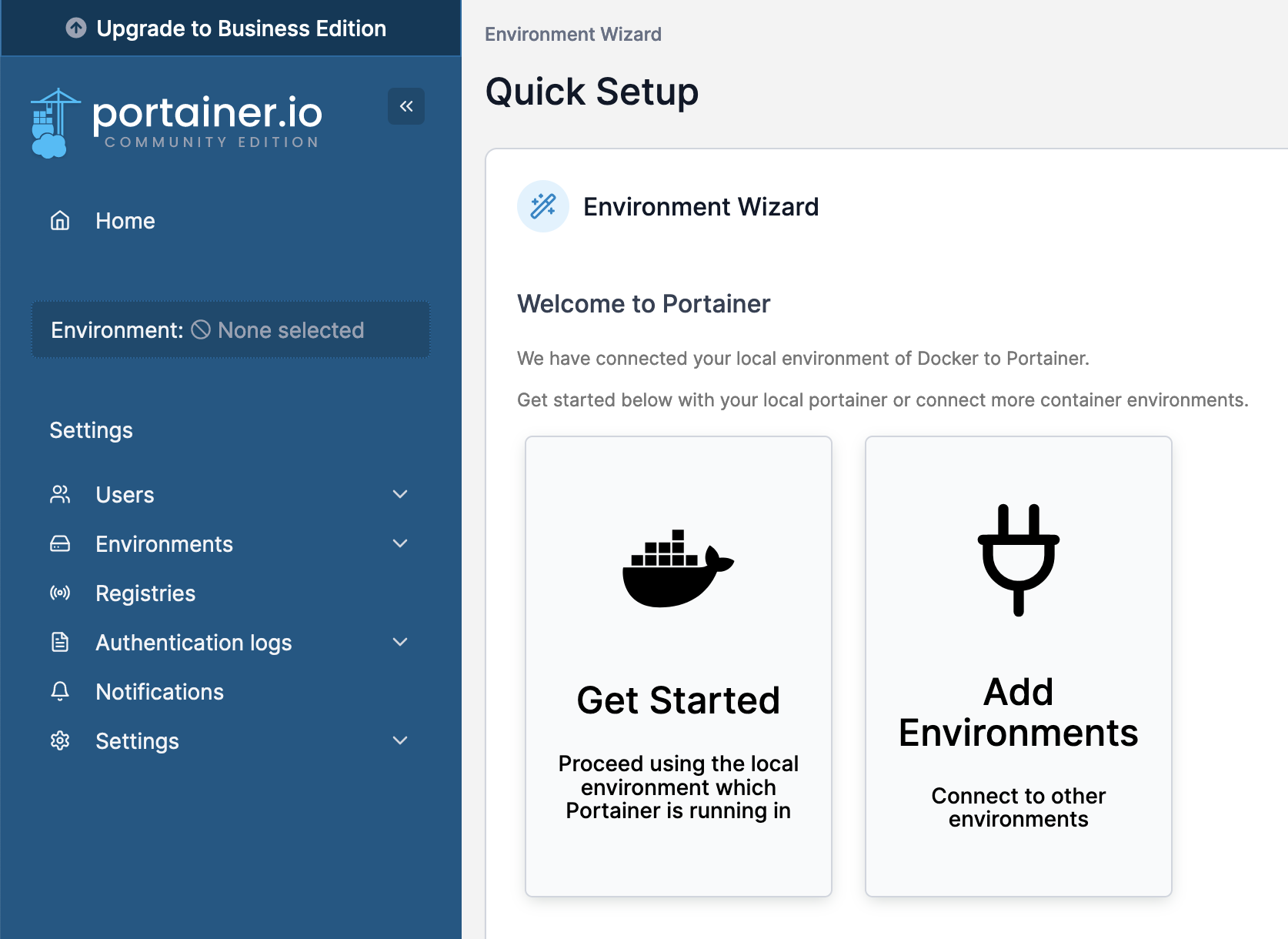Viewport: 1288px width, 939px height.
Task: Click the Environment: None selected box
Action: 231,329
